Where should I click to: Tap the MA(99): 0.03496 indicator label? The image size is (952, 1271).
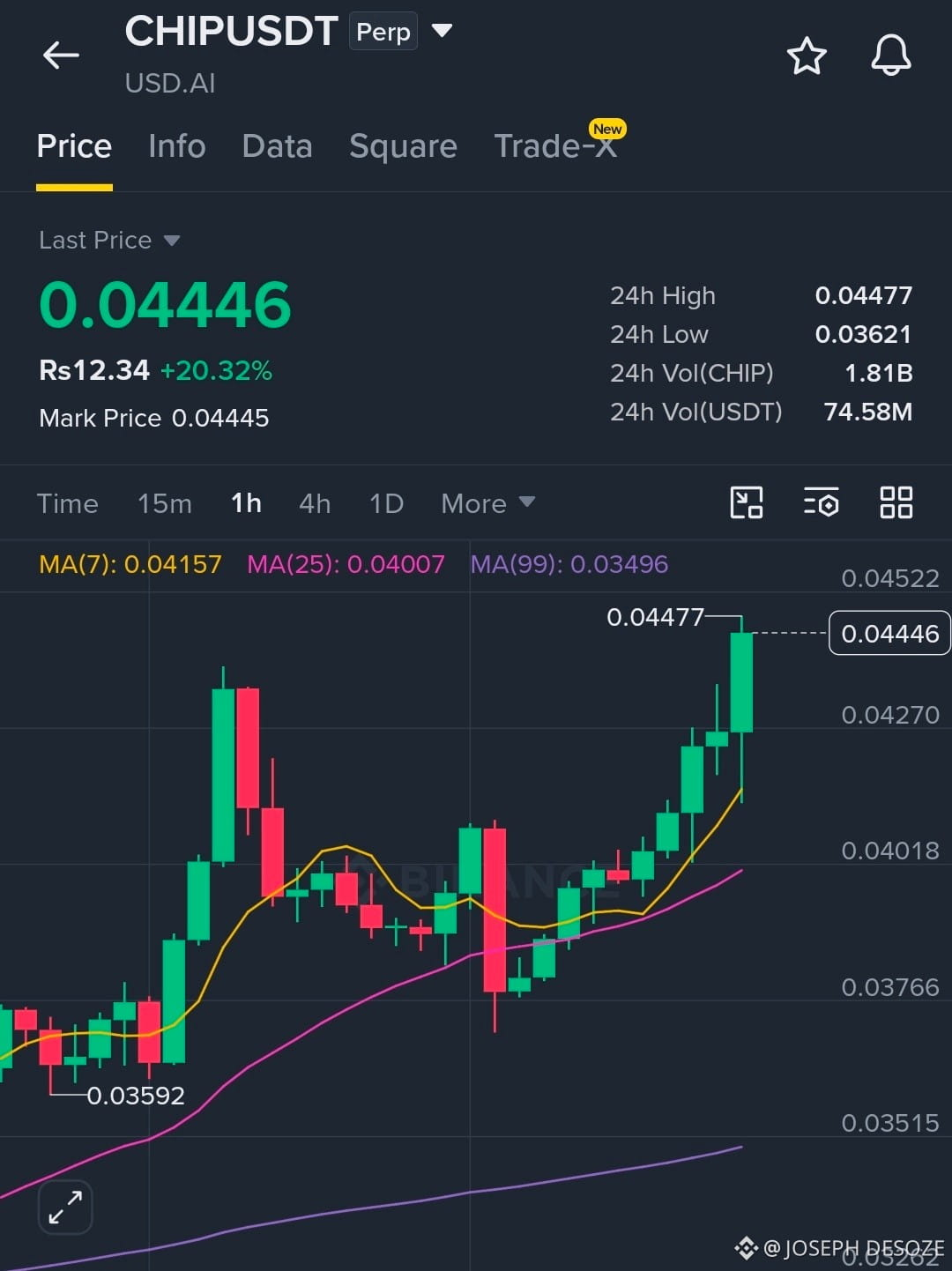click(569, 564)
